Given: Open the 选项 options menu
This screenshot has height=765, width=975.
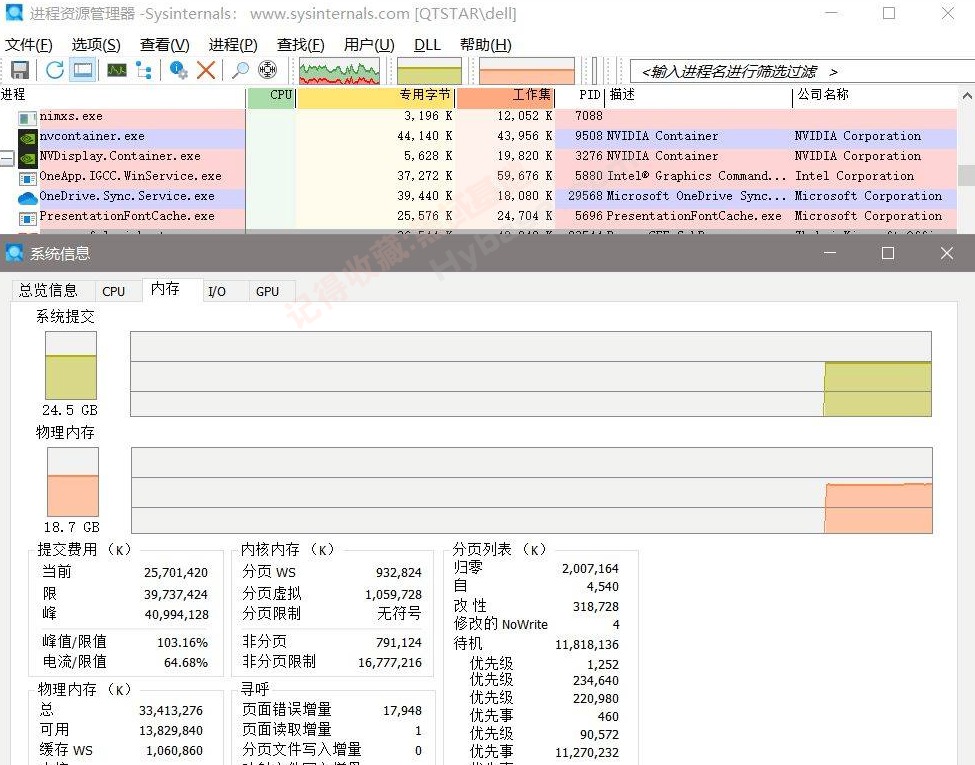Looking at the screenshot, I should pos(94,44).
